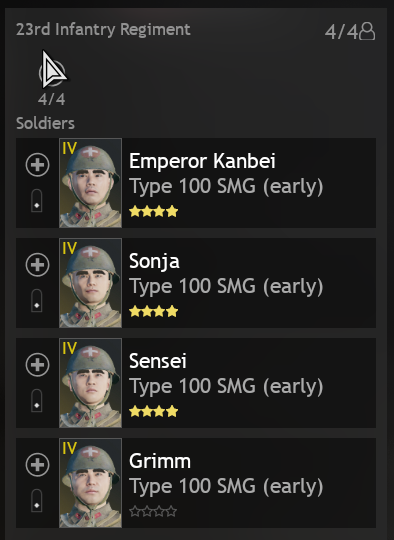Open Emperor Kanbei's portrait thumbnail
Screen dimensions: 394x540
click(x=90, y=183)
